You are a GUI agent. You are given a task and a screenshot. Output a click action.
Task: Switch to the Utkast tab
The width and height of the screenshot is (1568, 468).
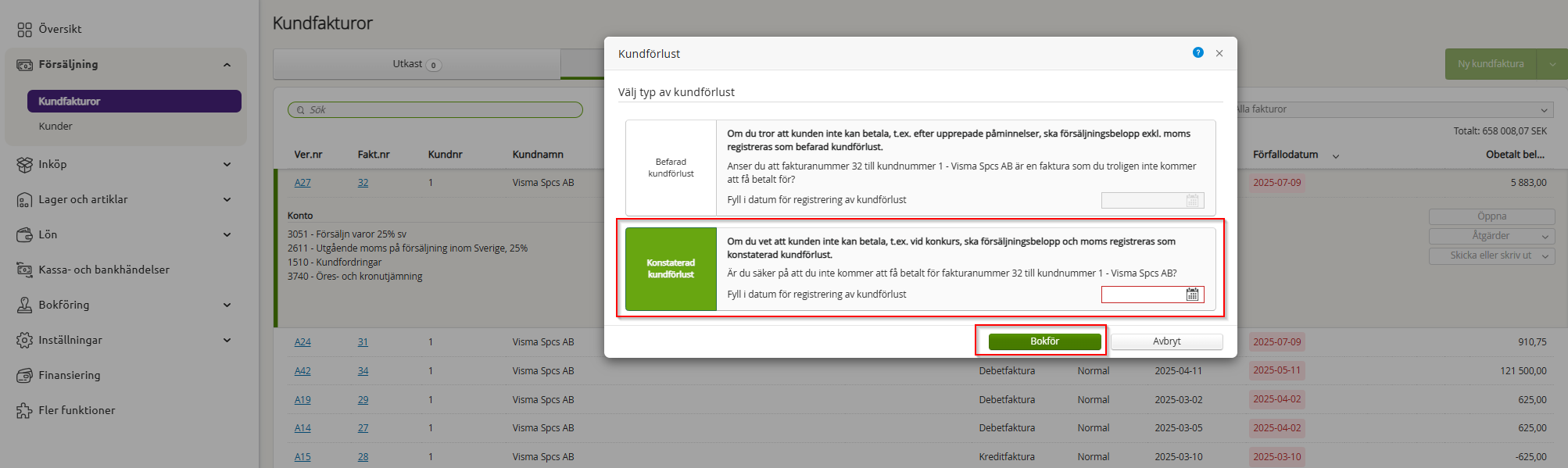tap(417, 64)
